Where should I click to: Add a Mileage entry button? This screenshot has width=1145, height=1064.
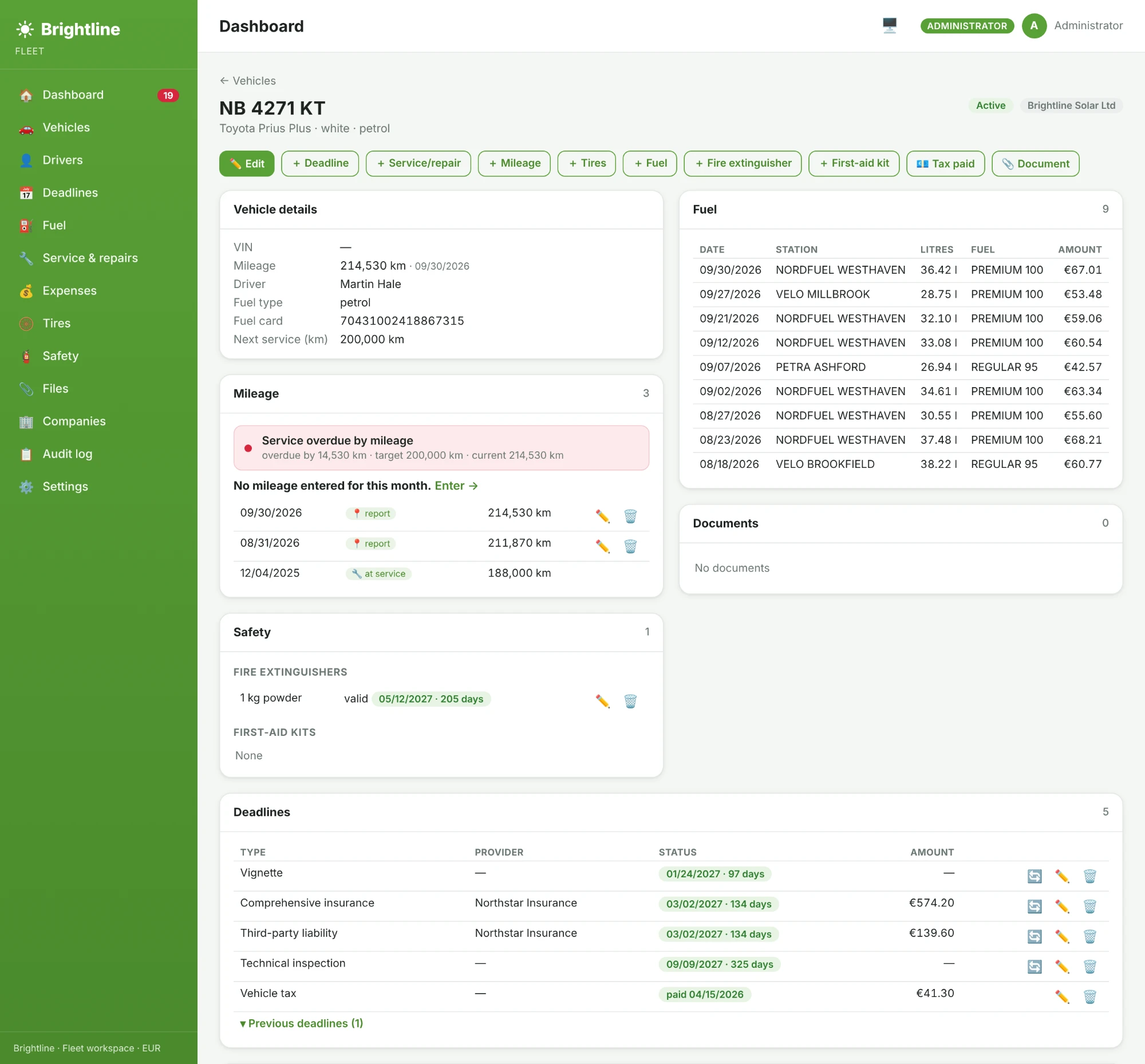[x=514, y=164]
